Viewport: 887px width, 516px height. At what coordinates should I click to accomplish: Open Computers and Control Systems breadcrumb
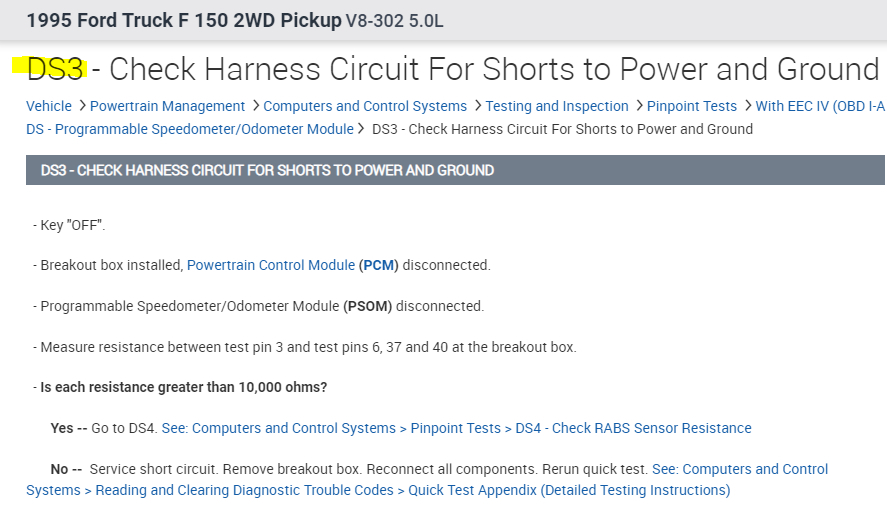365,106
